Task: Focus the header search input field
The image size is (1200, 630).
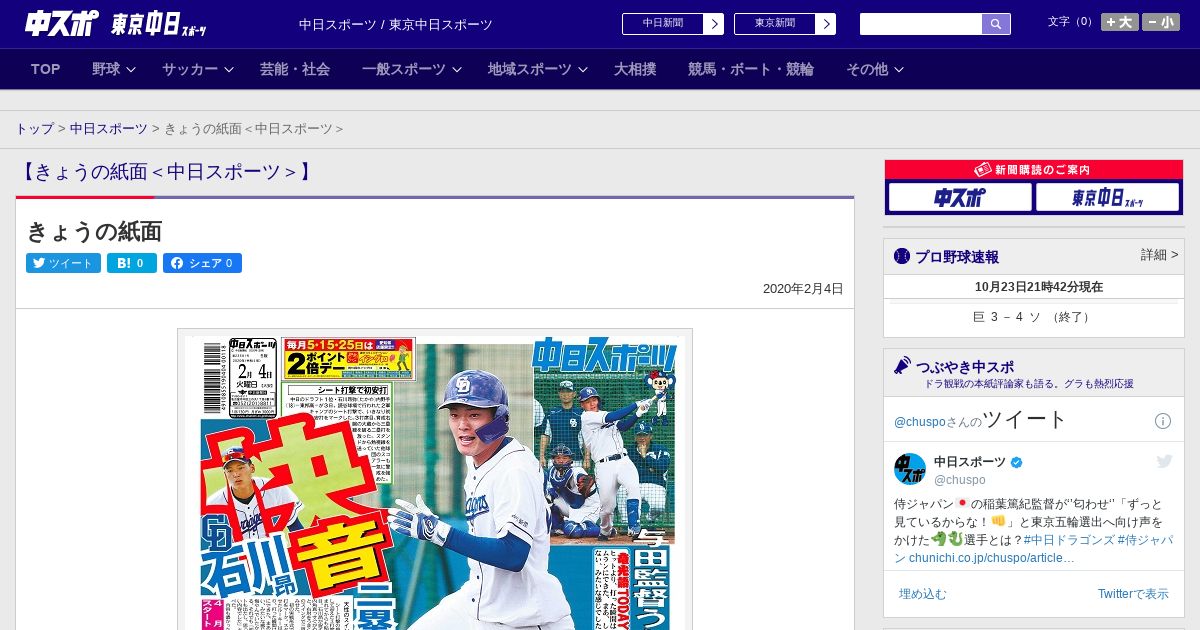Action: tap(921, 24)
